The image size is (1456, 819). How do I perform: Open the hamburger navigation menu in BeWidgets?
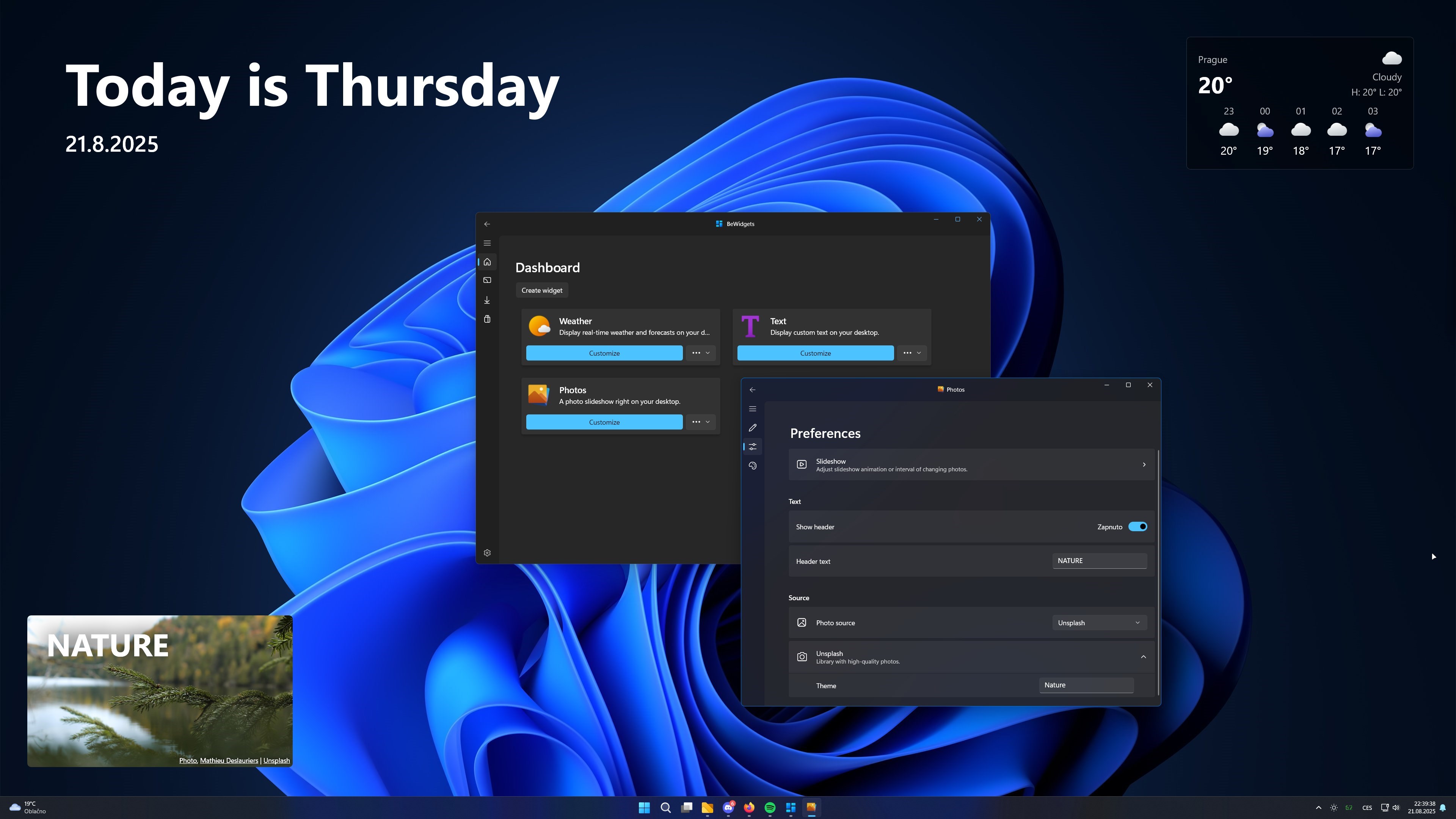487,243
